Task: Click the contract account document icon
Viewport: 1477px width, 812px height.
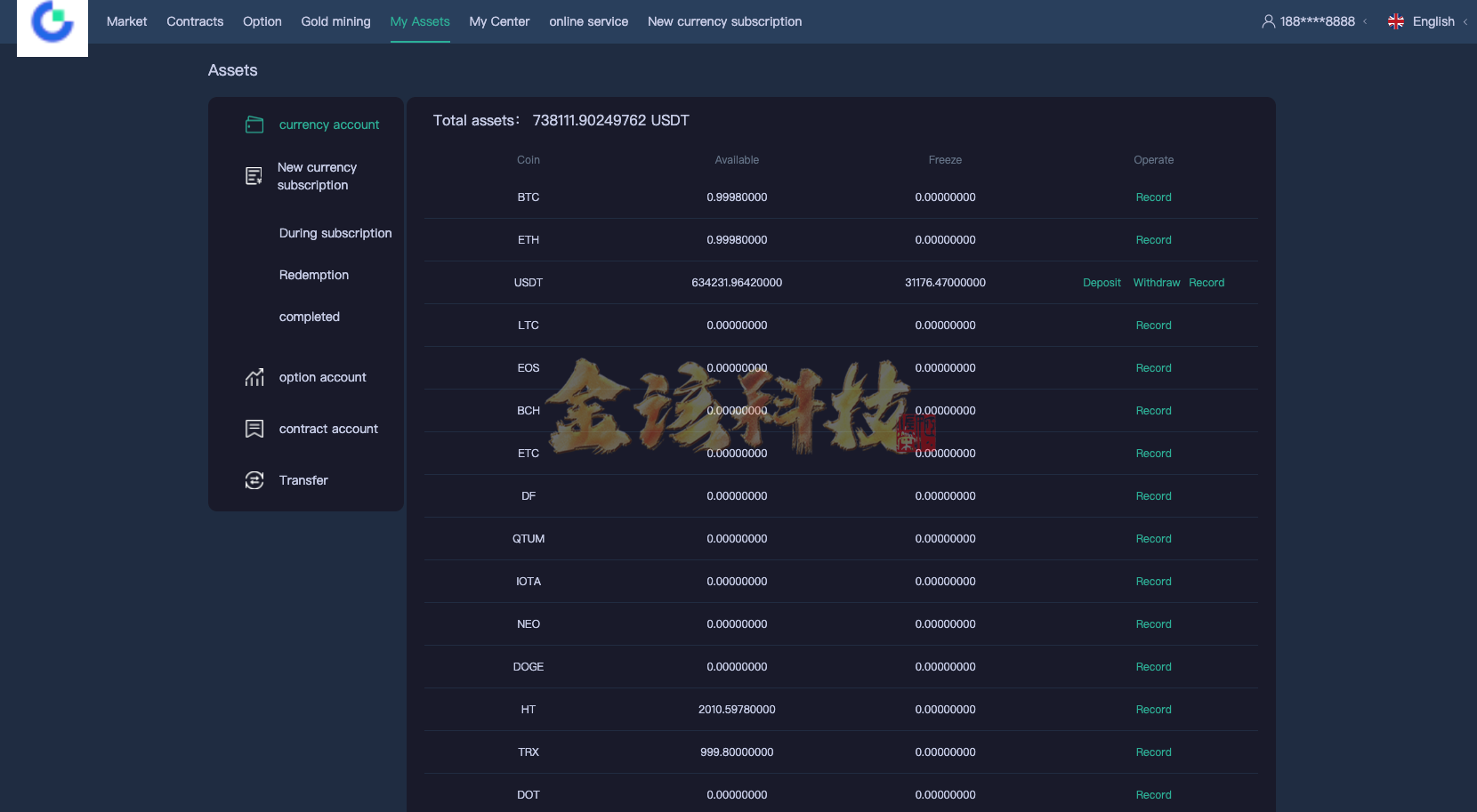Action: 254,429
